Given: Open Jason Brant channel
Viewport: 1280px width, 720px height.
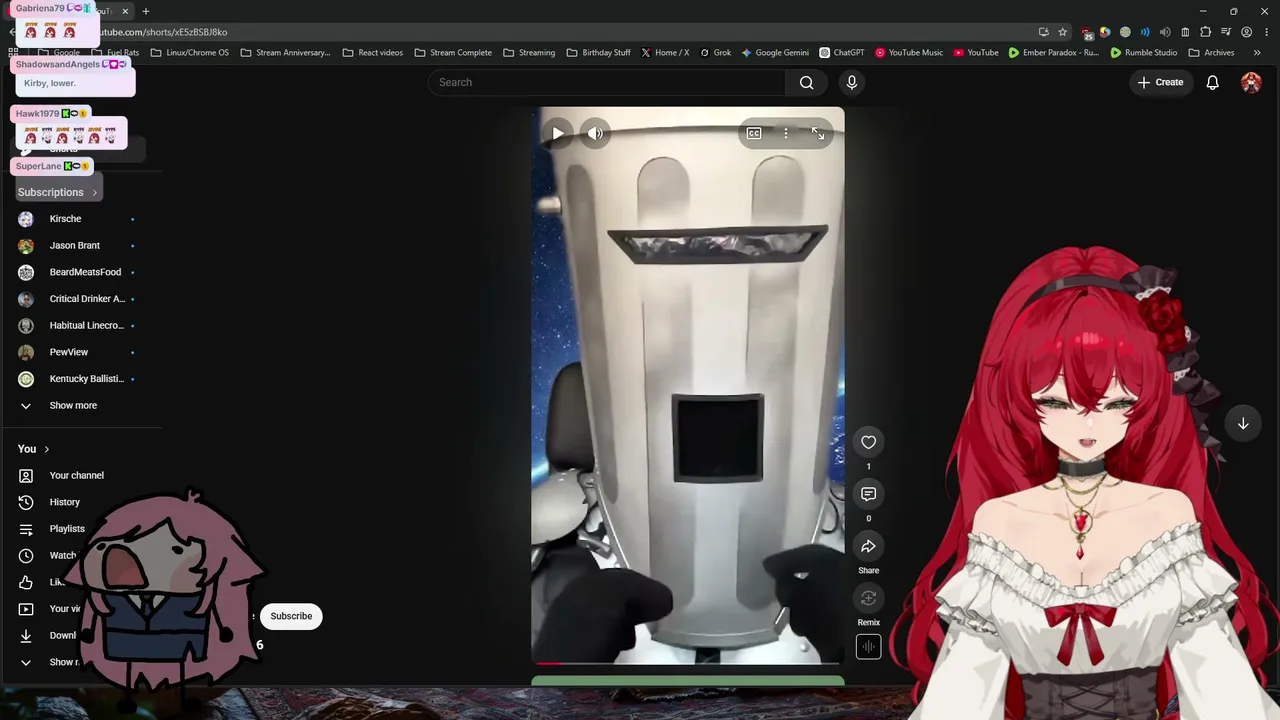Looking at the screenshot, I should (76, 245).
